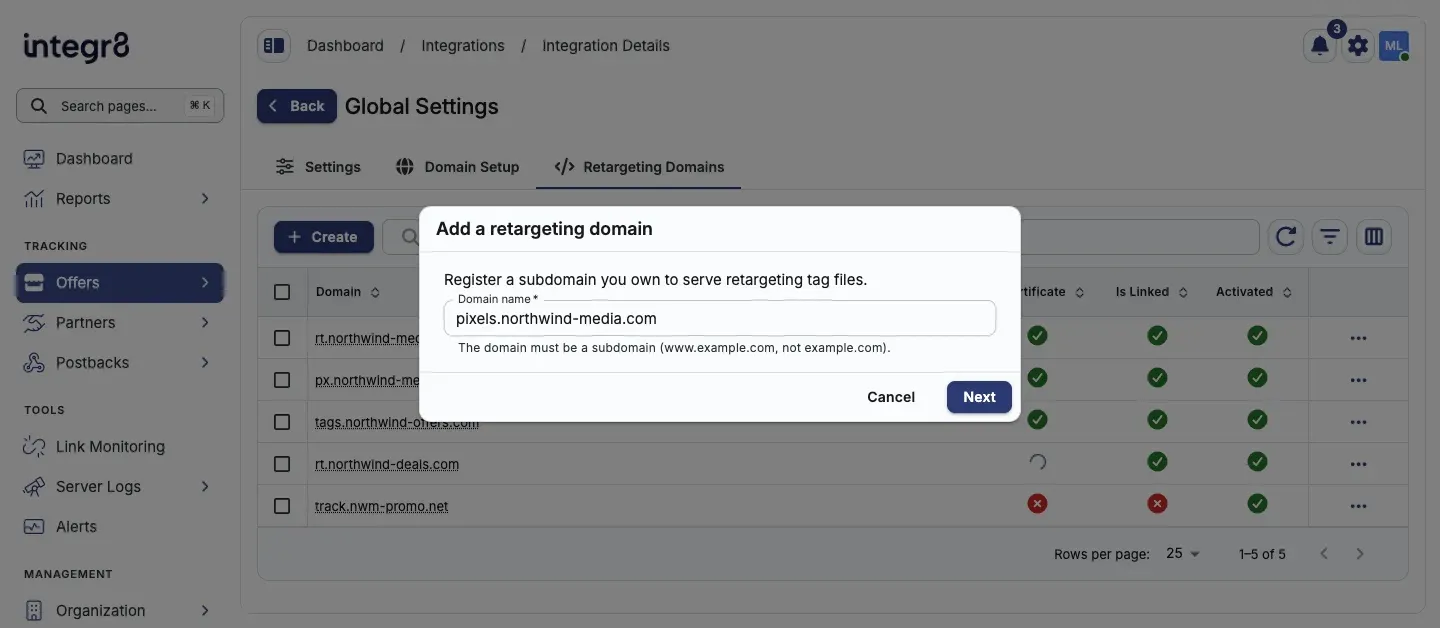Open the ML user avatar
1440x628 pixels.
[x=1393, y=45]
